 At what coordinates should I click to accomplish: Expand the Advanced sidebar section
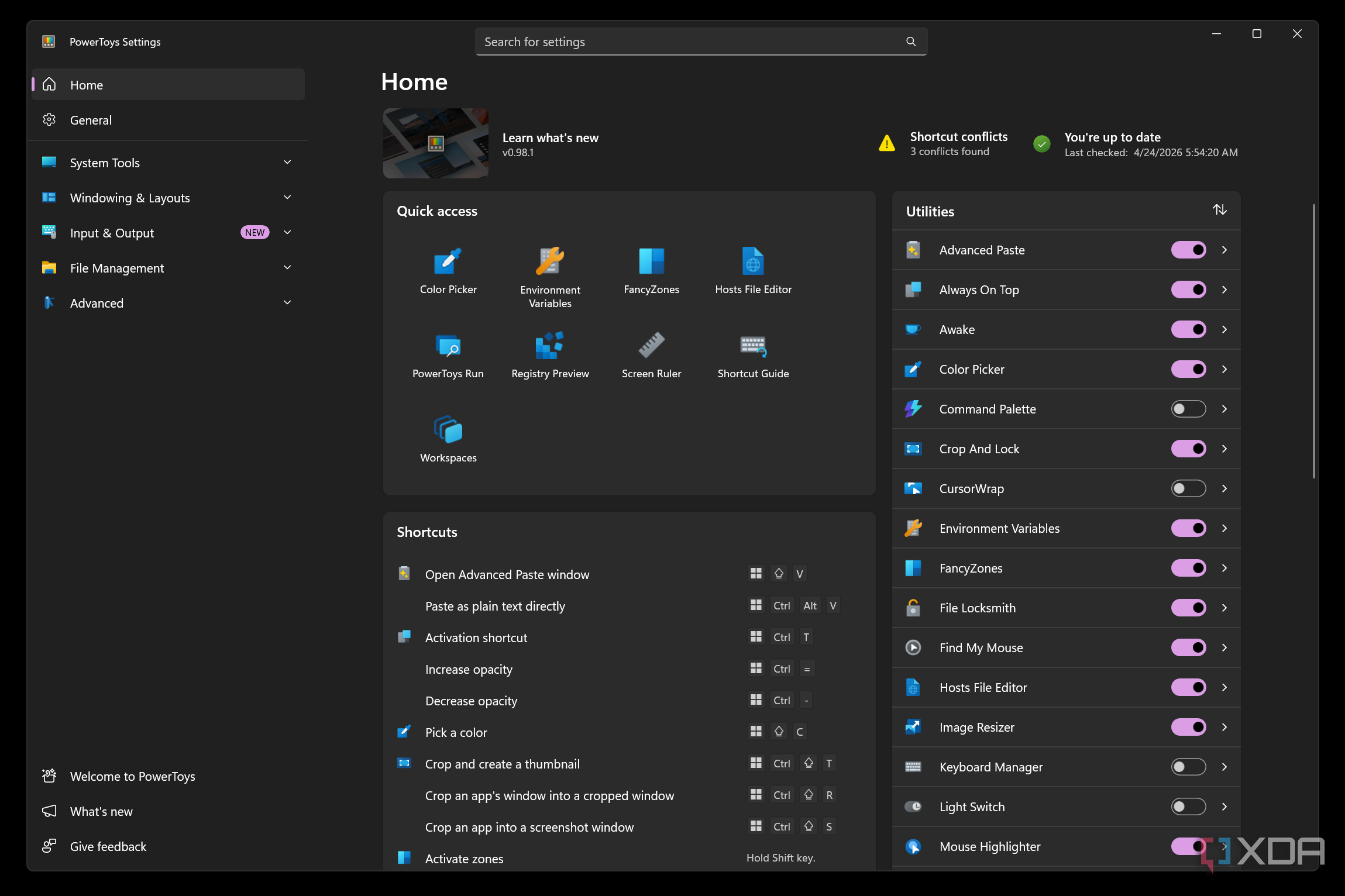[168, 303]
